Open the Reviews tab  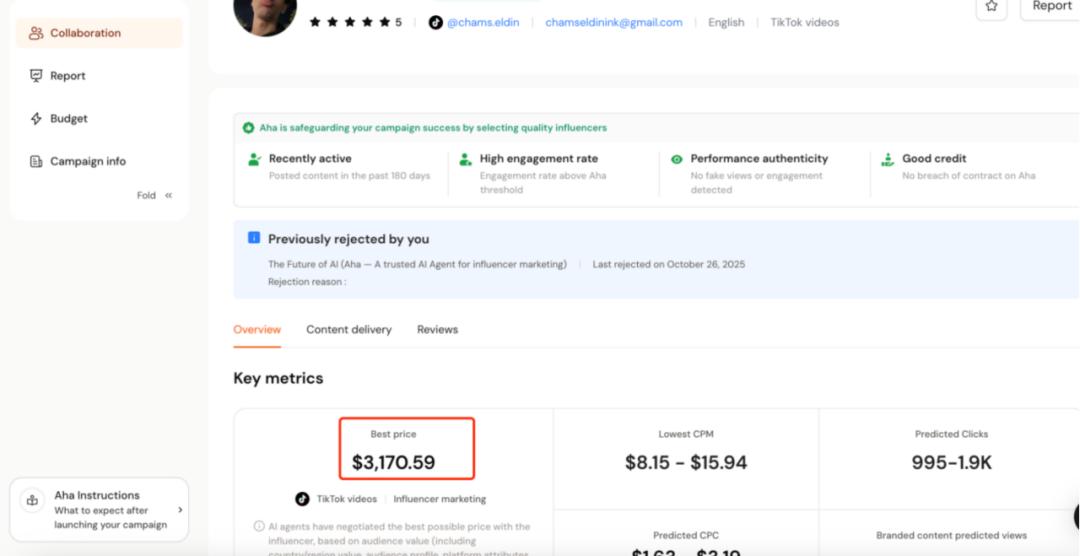tap(437, 329)
